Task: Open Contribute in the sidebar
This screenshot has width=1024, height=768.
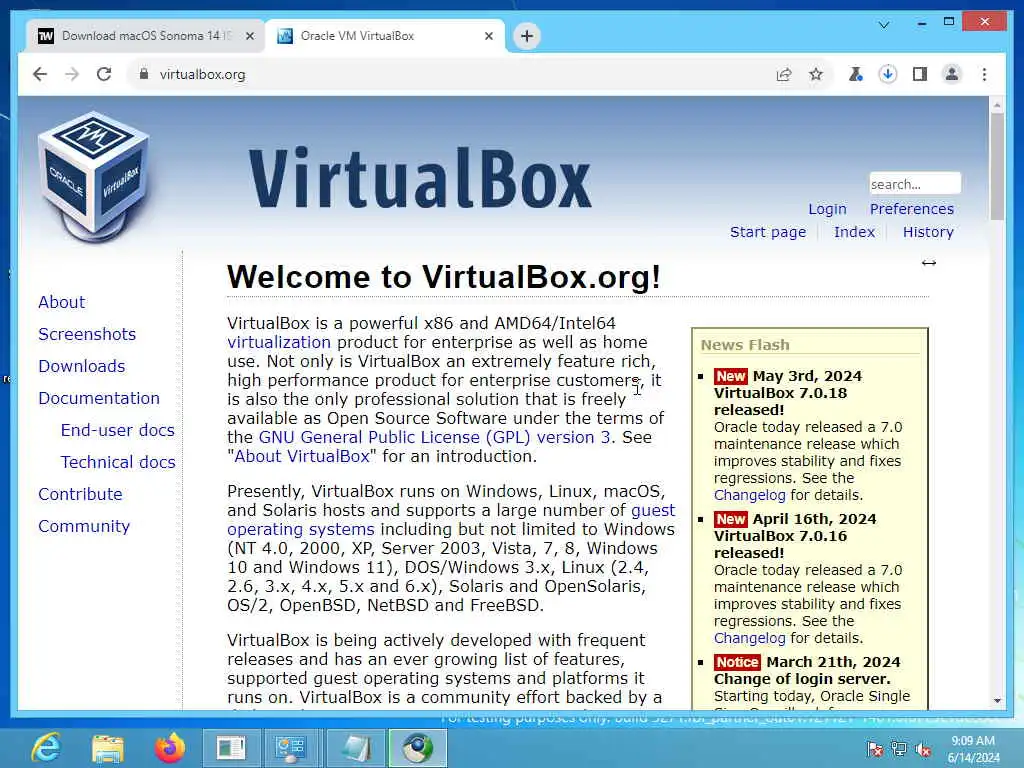Action: [x=80, y=494]
